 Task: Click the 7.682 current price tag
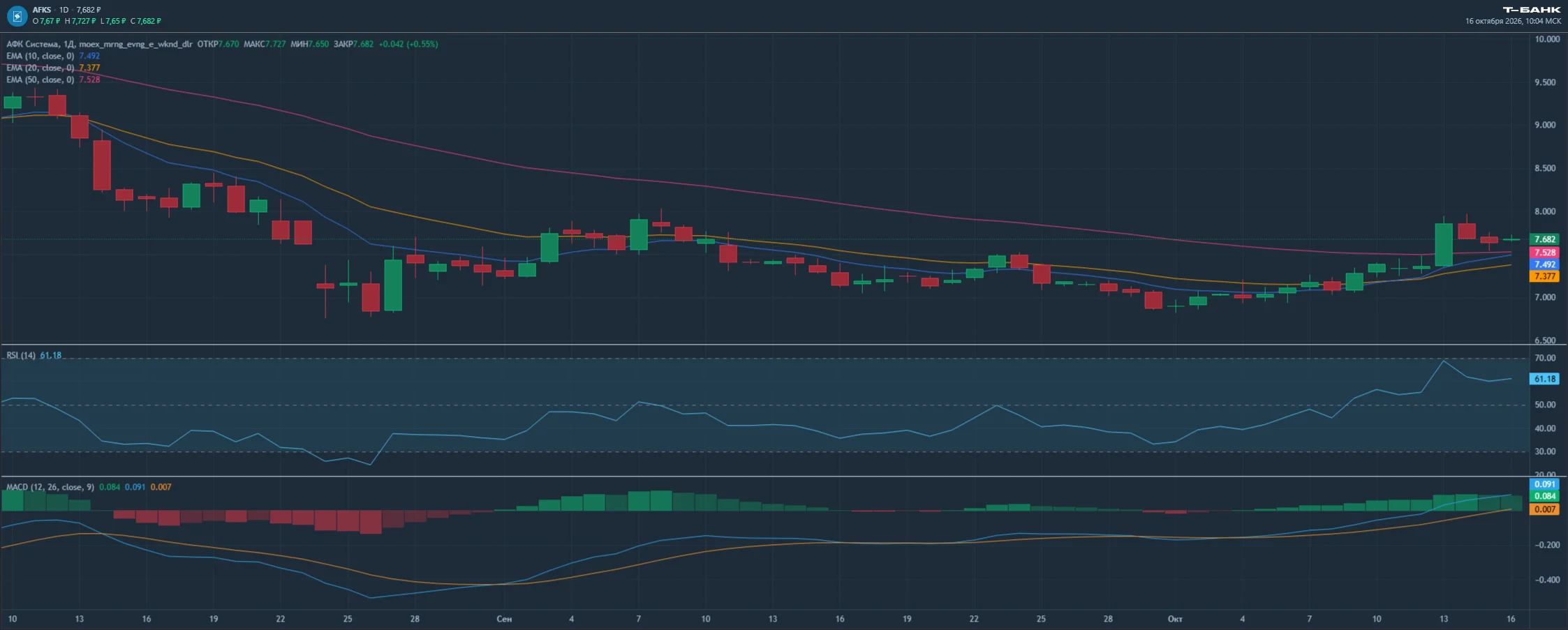[x=1545, y=239]
